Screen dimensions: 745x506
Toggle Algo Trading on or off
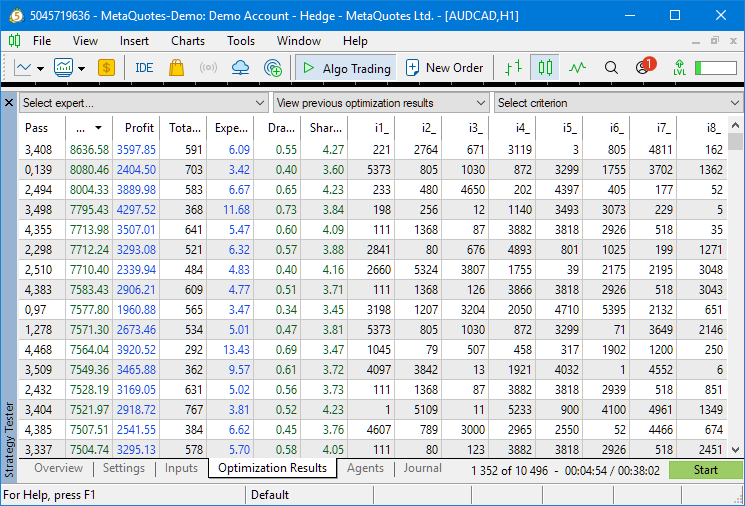pos(346,68)
